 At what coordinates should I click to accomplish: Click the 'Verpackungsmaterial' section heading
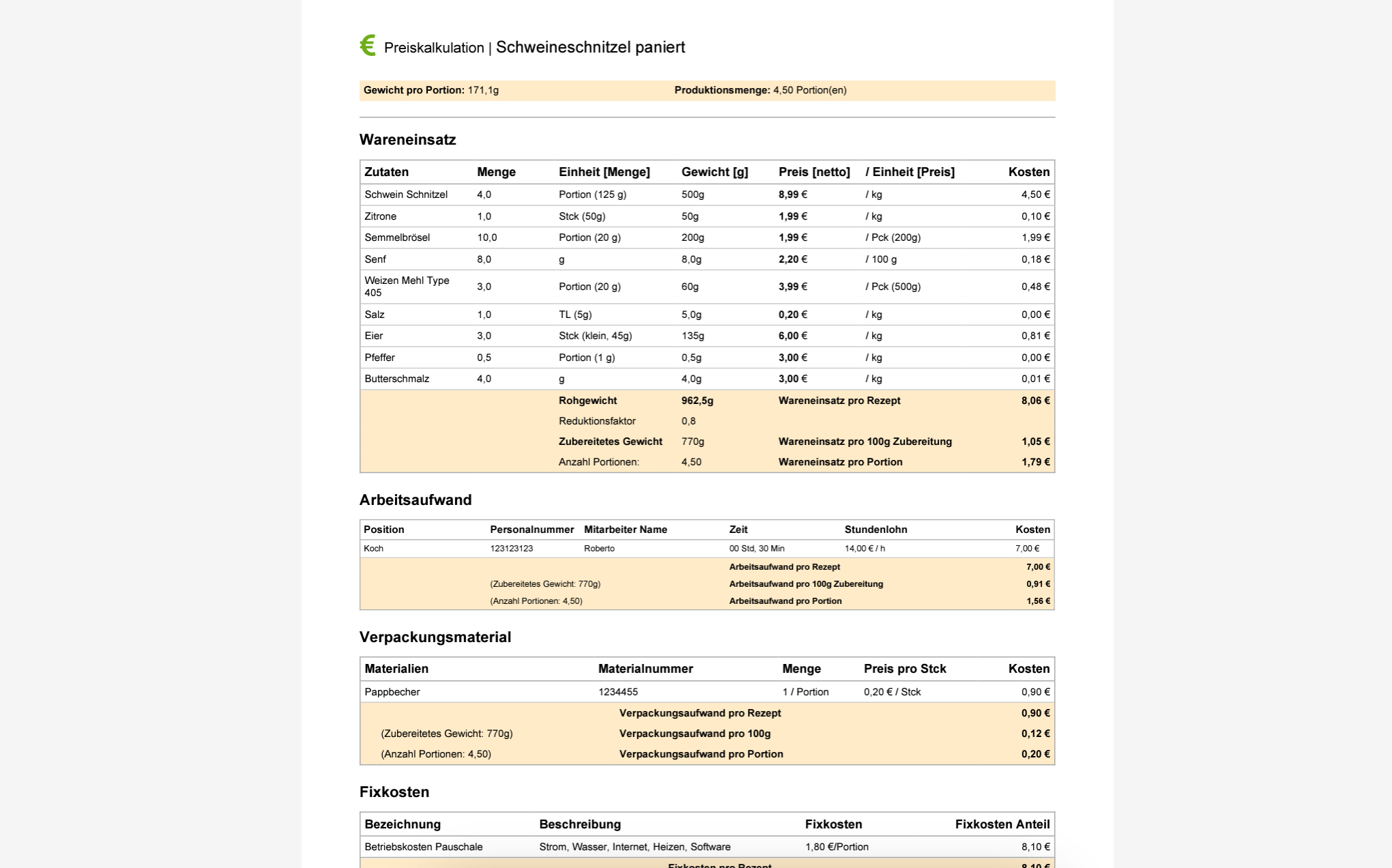click(x=435, y=637)
